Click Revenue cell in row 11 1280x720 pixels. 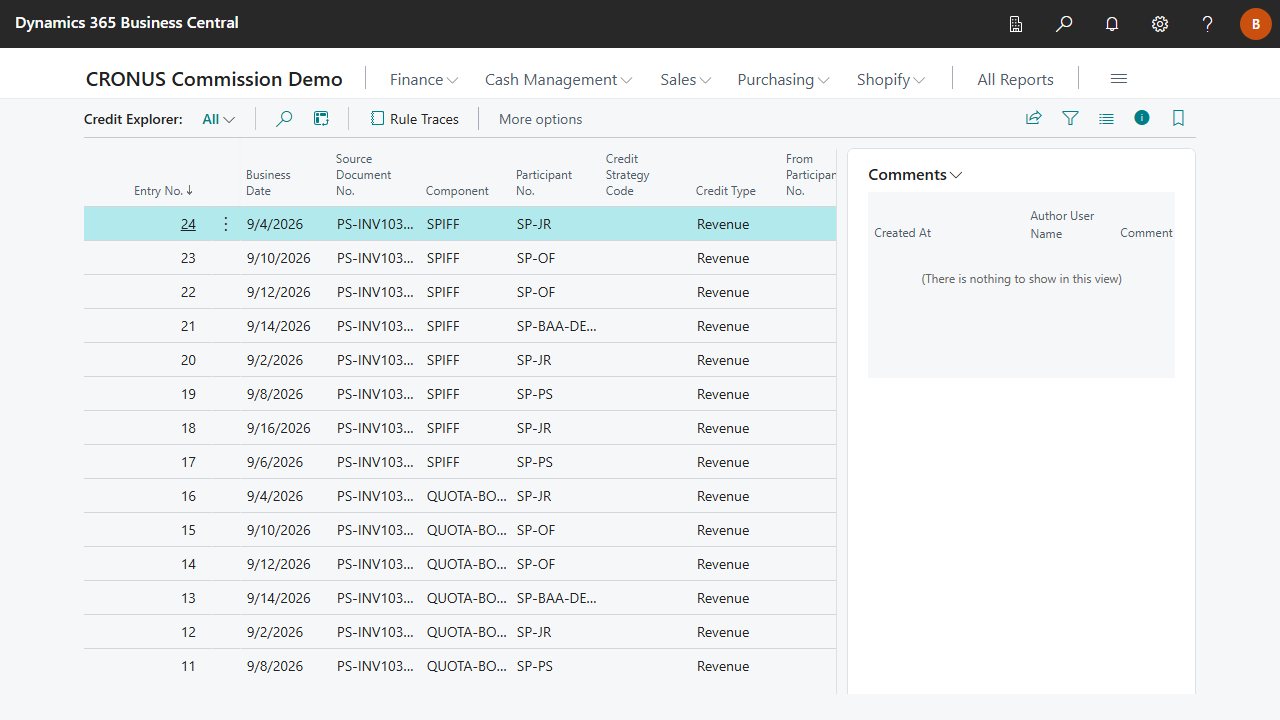tap(723, 666)
